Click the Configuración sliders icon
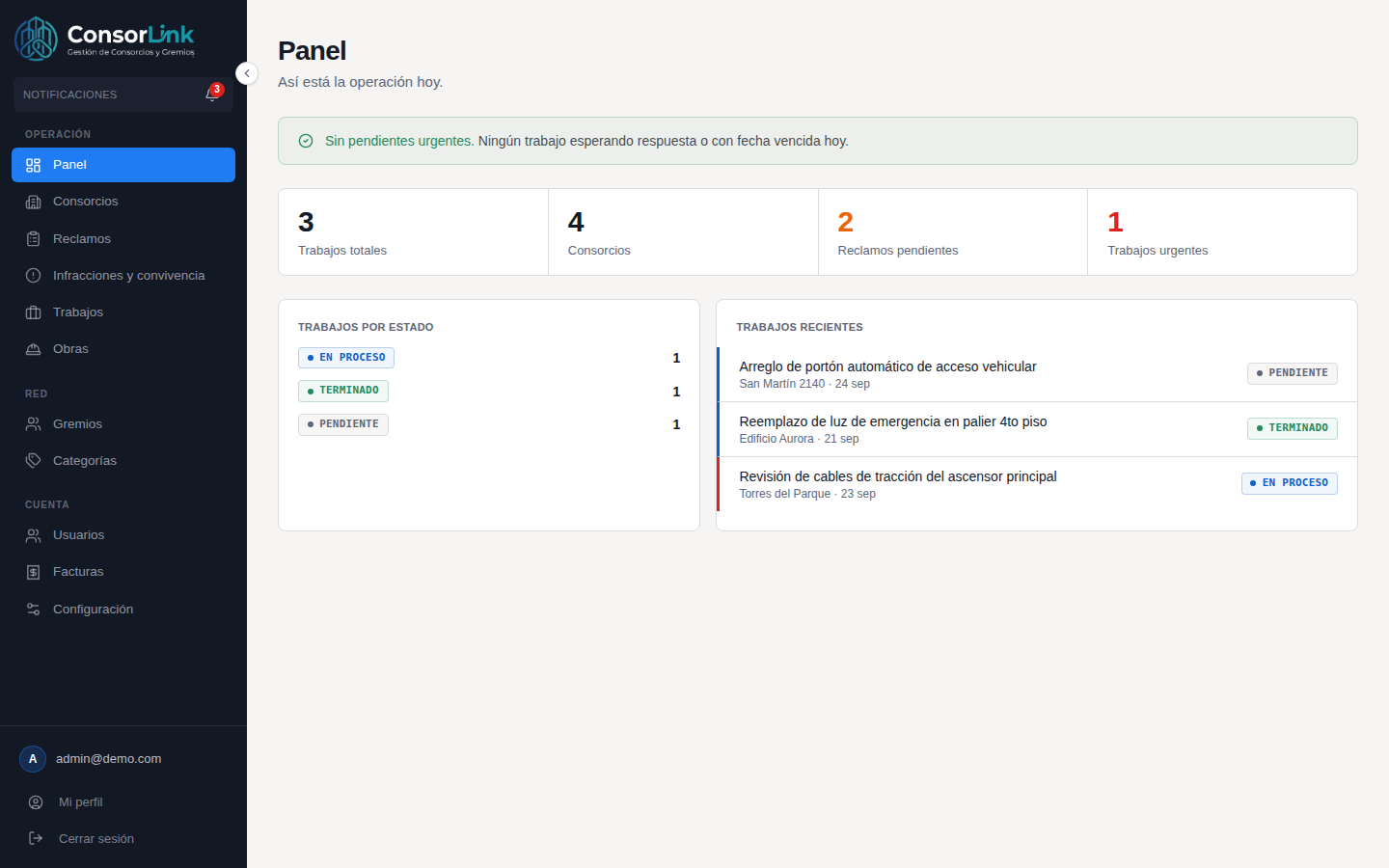Viewport: 1389px width, 868px height. tap(34, 610)
